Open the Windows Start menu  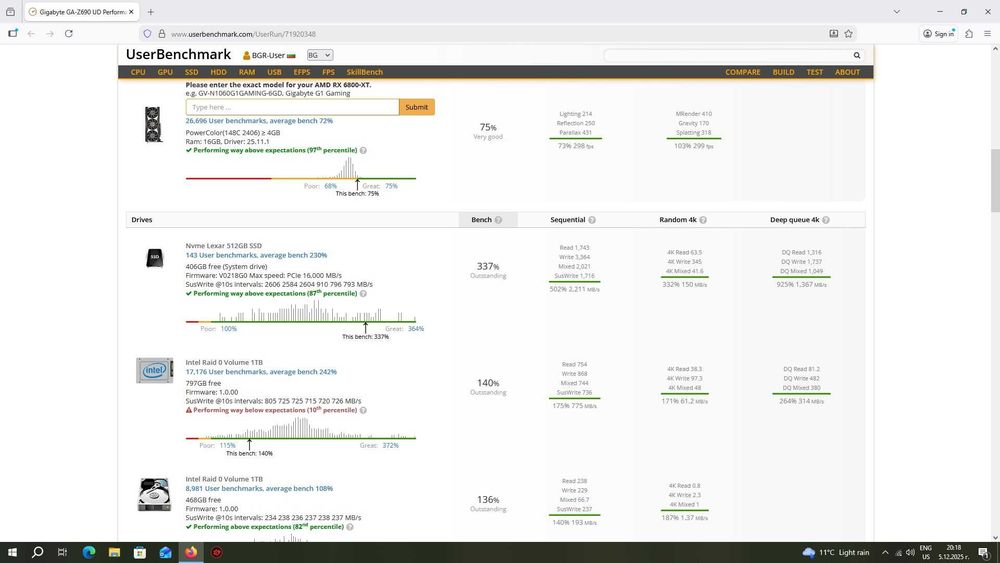[11, 552]
